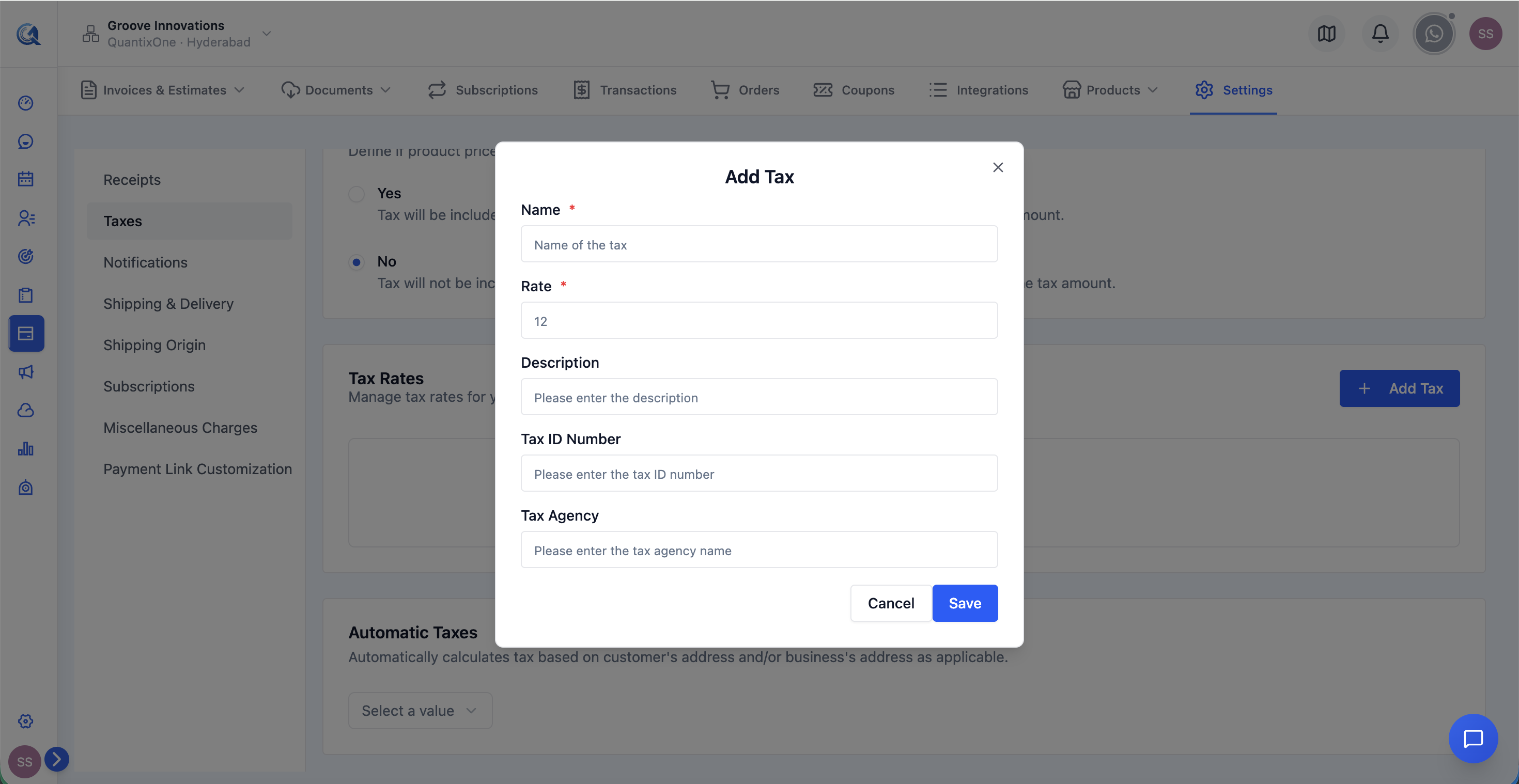
Task: Open the camera-bag sidebar icon
Action: coord(25,488)
